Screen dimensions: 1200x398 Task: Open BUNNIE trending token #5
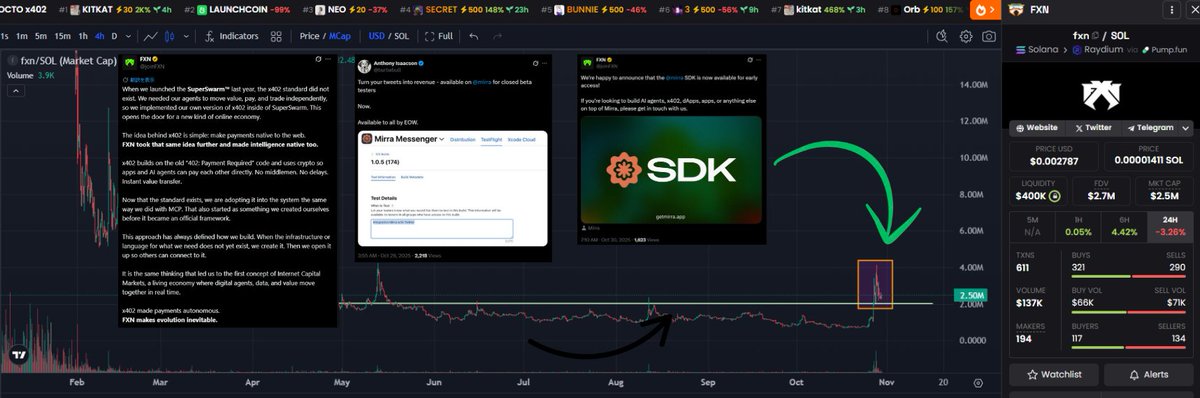pyautogui.click(x=593, y=10)
